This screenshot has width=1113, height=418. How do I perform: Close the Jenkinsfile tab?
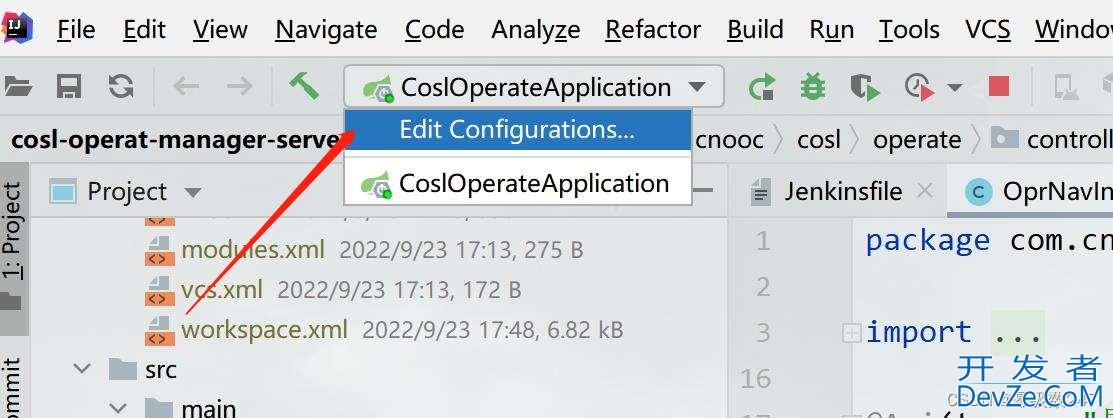pyautogui.click(x=924, y=190)
